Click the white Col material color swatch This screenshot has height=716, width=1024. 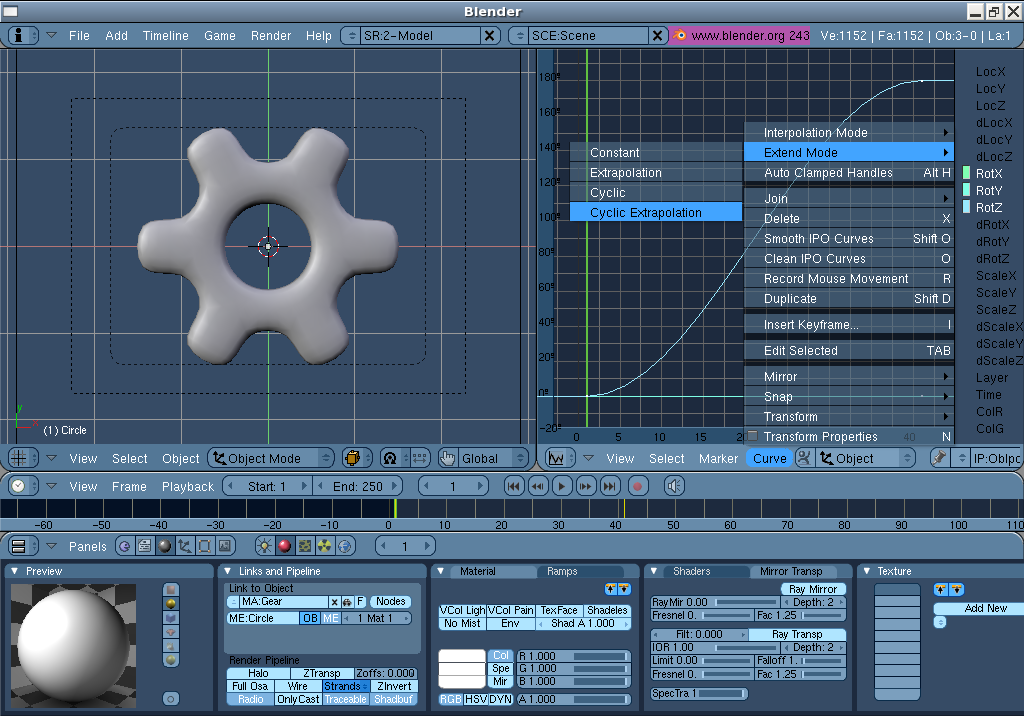(x=462, y=656)
